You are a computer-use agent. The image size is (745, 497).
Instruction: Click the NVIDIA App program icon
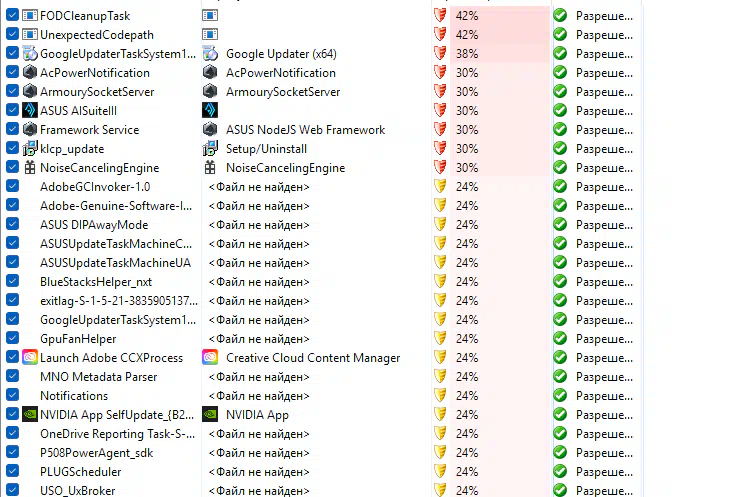(210, 414)
